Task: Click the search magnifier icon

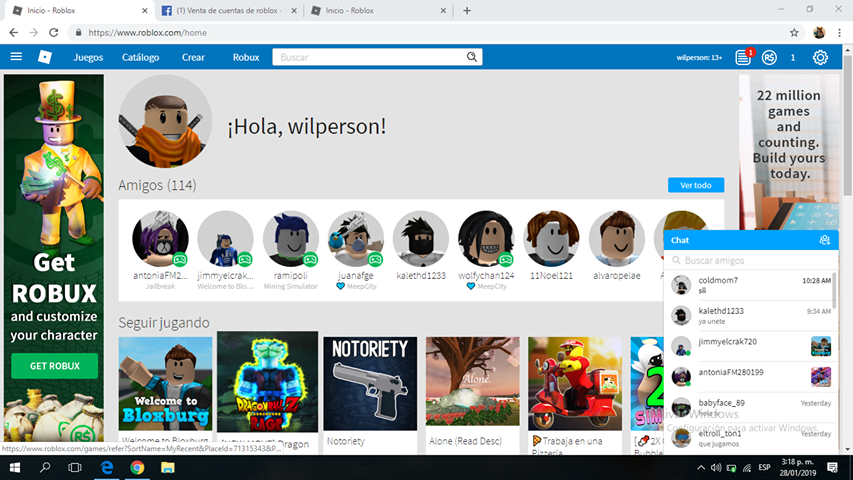Action: click(x=472, y=57)
